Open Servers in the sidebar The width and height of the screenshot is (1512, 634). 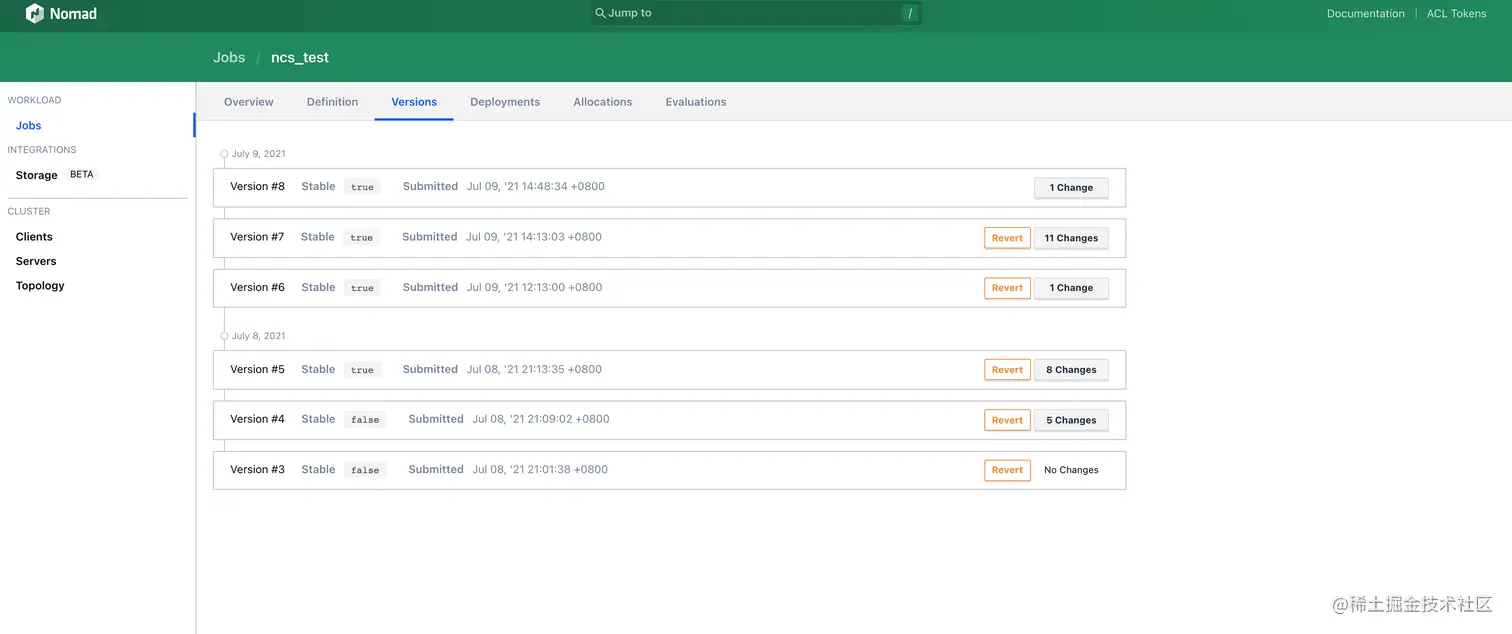[x=36, y=261]
